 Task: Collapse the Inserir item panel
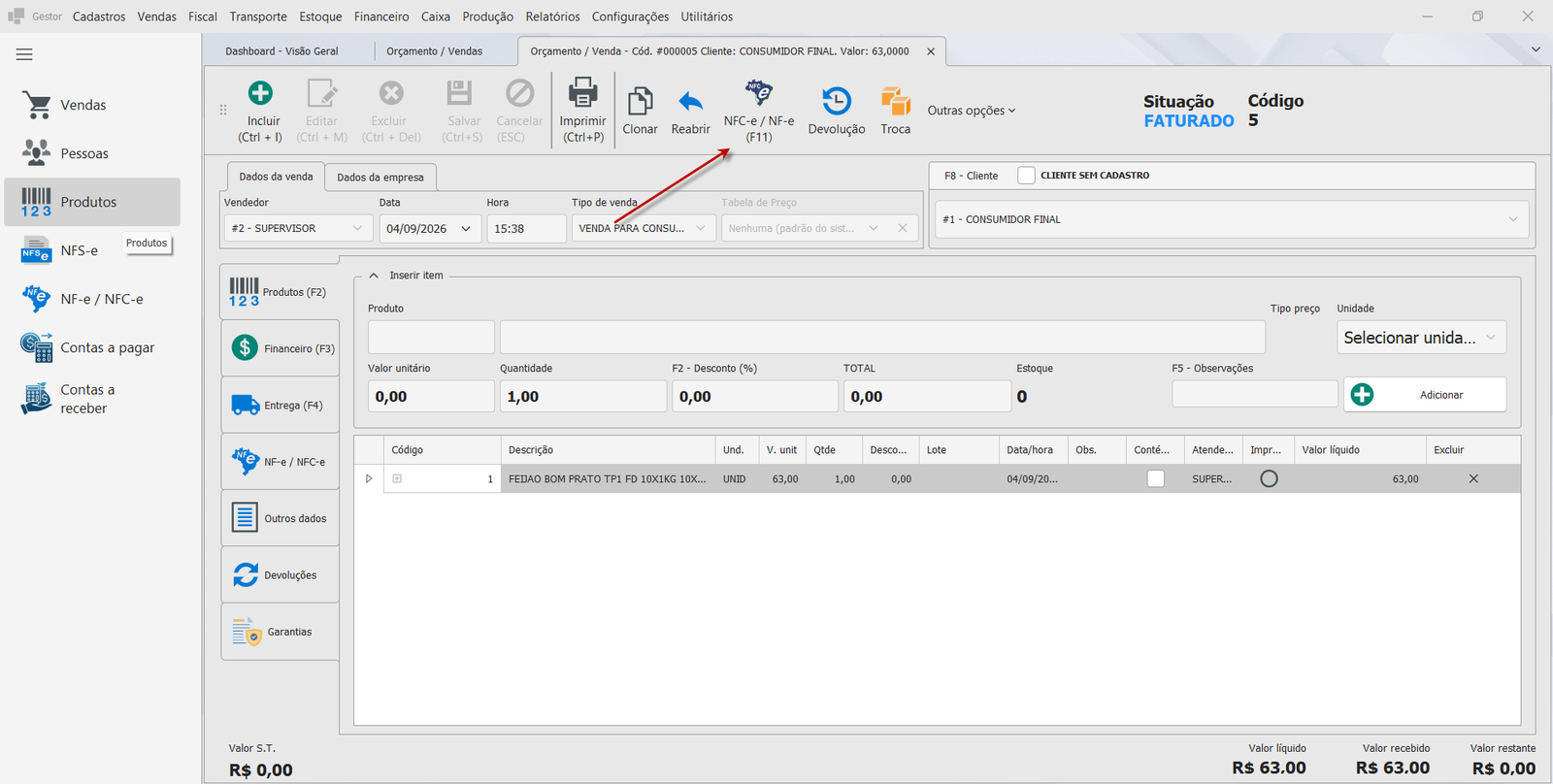click(x=374, y=276)
